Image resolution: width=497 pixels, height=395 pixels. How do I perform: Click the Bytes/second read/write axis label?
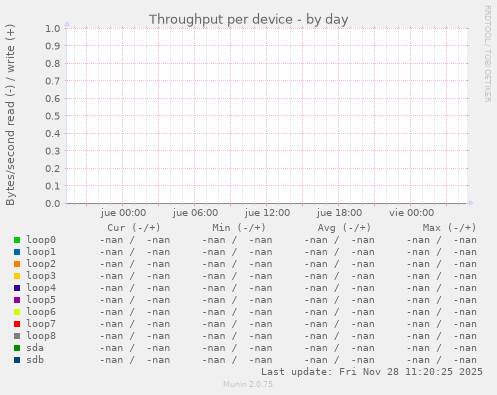(10, 115)
